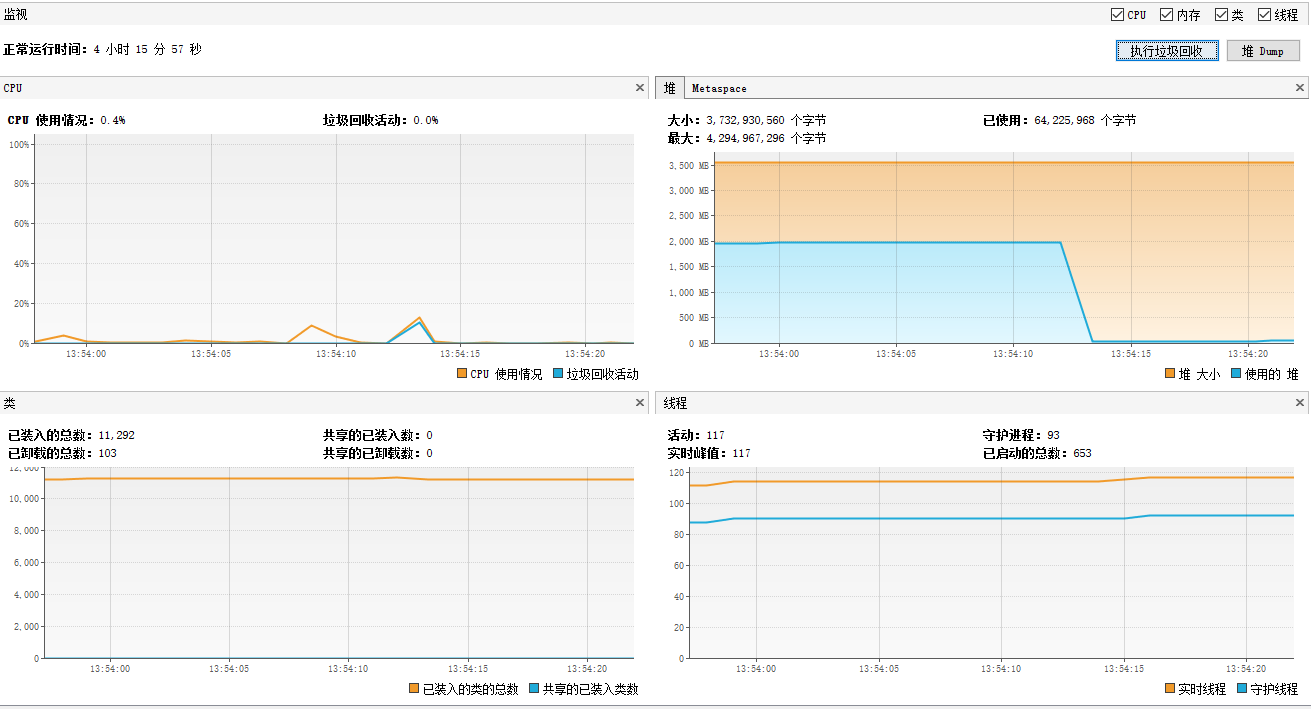Click the 堆 Dump button
This screenshot has width=1311, height=709.
click(x=1263, y=51)
